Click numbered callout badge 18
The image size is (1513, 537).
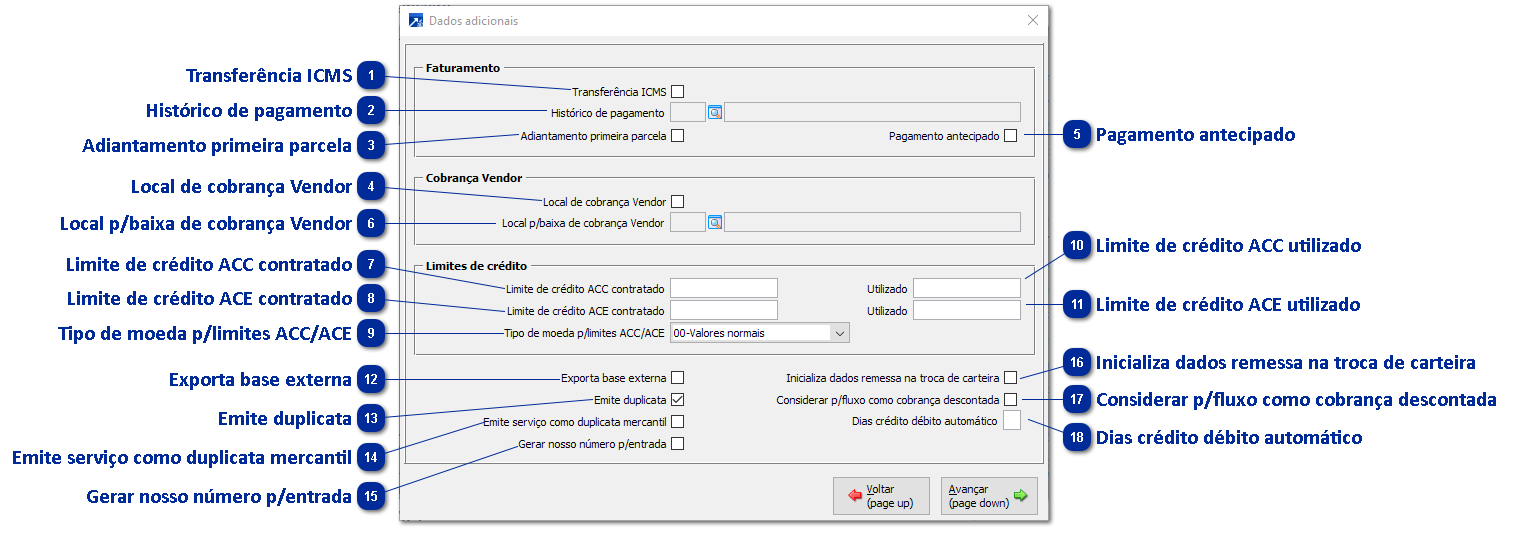pos(1077,437)
